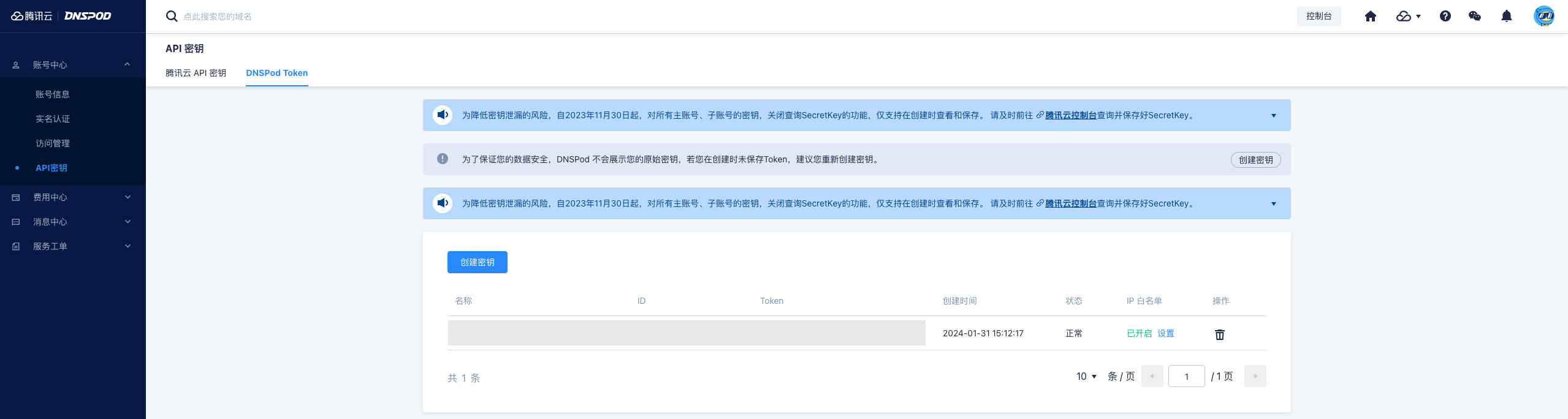This screenshot has width=1568, height=419.
Task: Click the 账号中心 person icon
Action: point(16,65)
